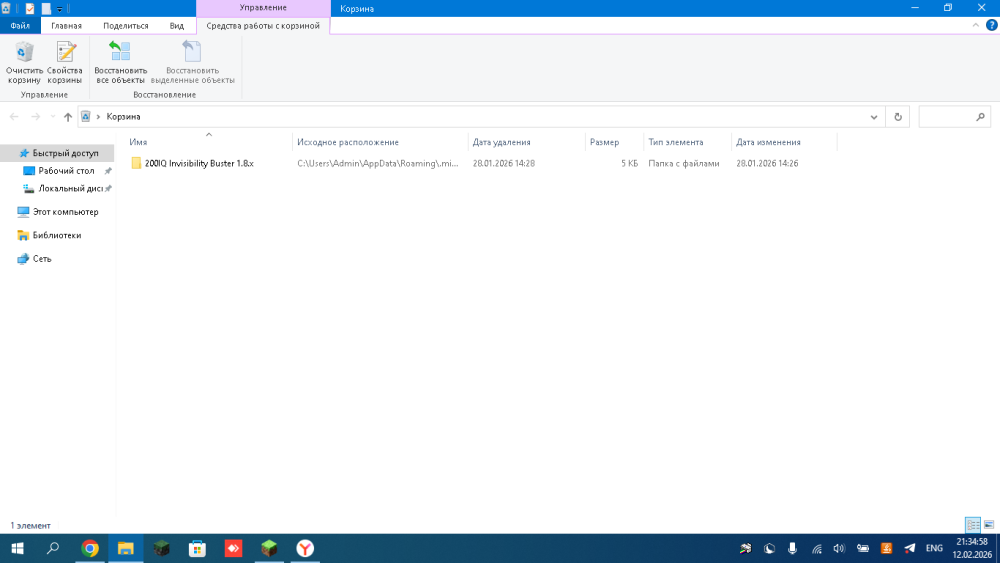Open taskbar search magnifier
Screen dimensions: 1000x563
pos(54,548)
